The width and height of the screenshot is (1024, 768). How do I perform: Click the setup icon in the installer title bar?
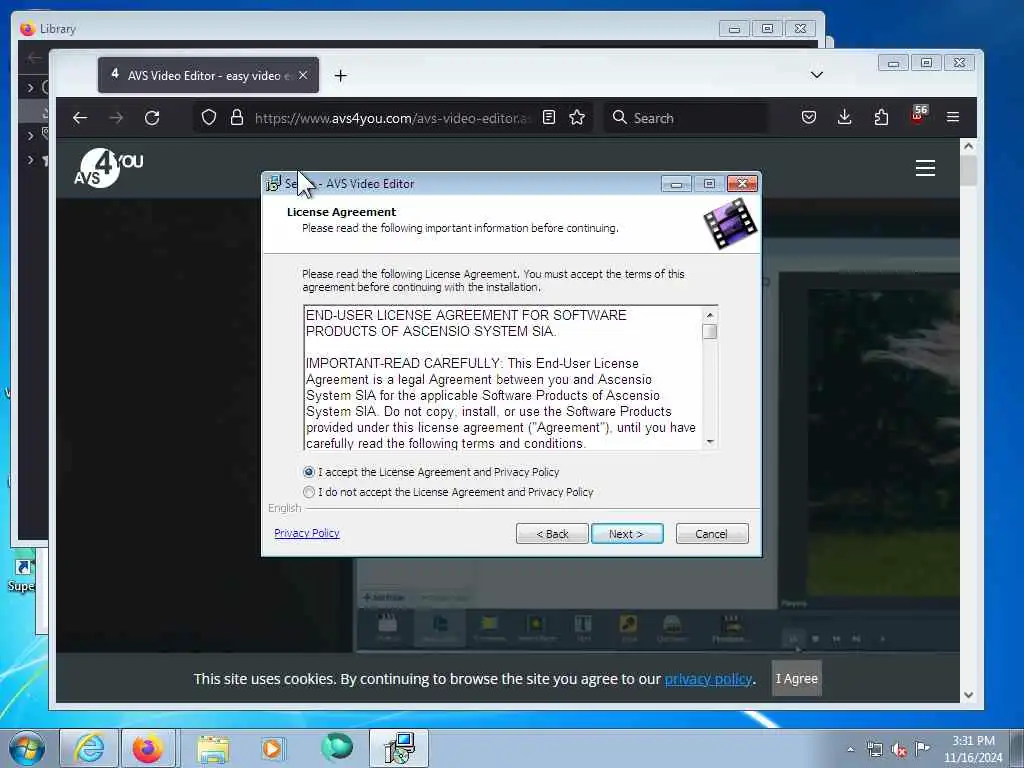tap(273, 184)
